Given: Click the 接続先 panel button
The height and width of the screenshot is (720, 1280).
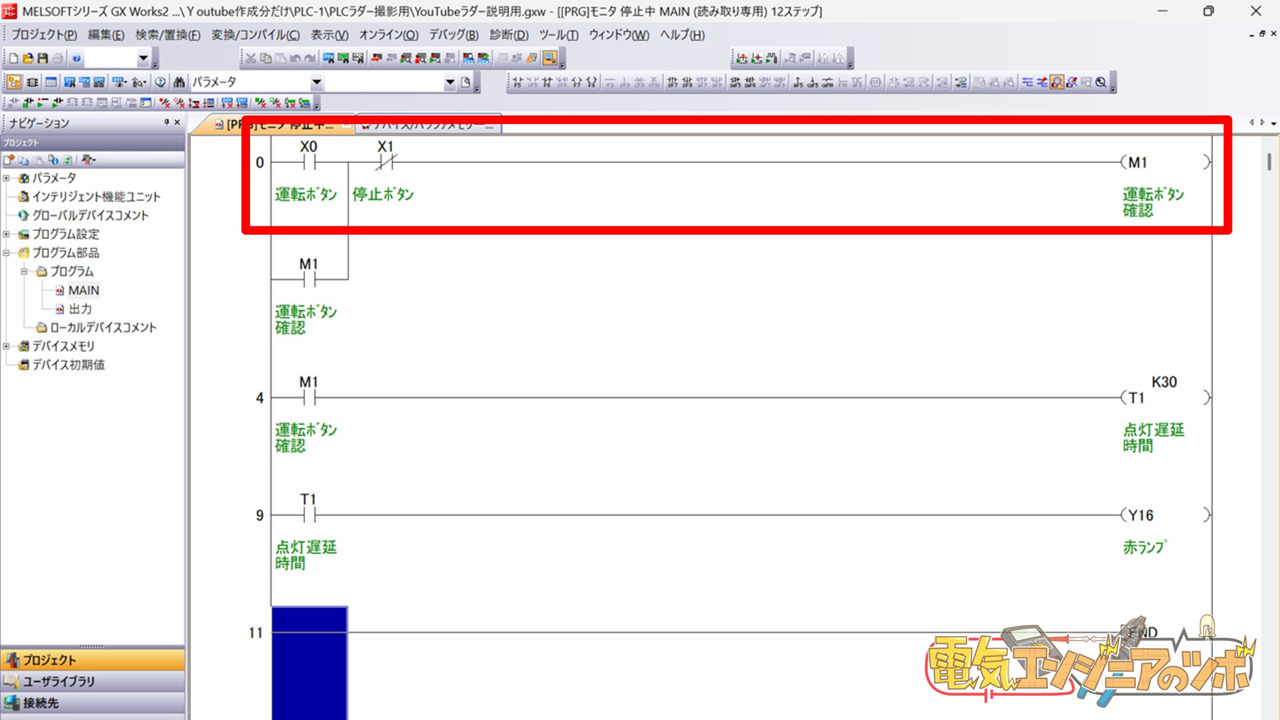Looking at the screenshot, I should [92, 703].
